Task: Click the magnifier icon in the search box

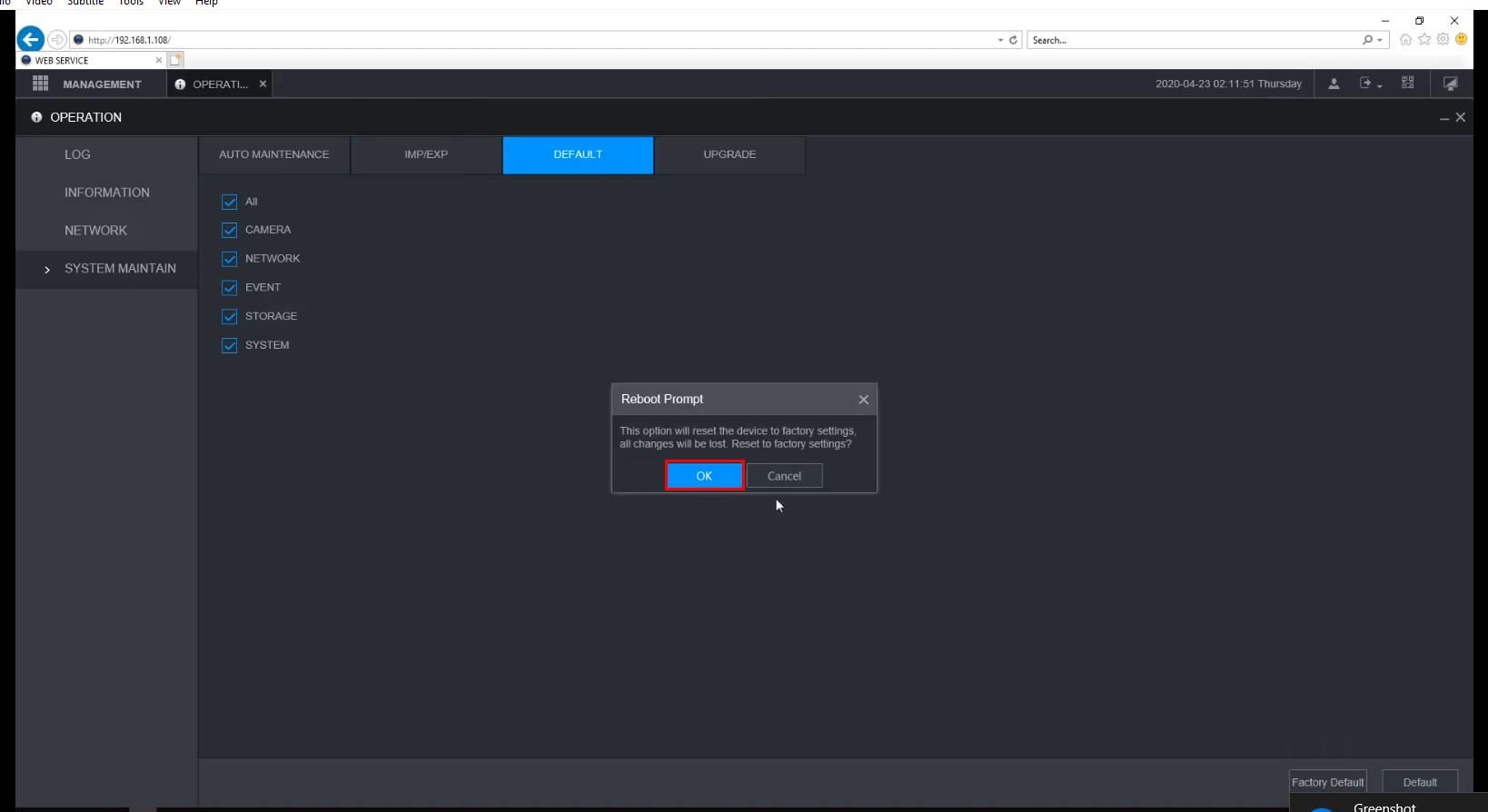Action: coord(1367,40)
